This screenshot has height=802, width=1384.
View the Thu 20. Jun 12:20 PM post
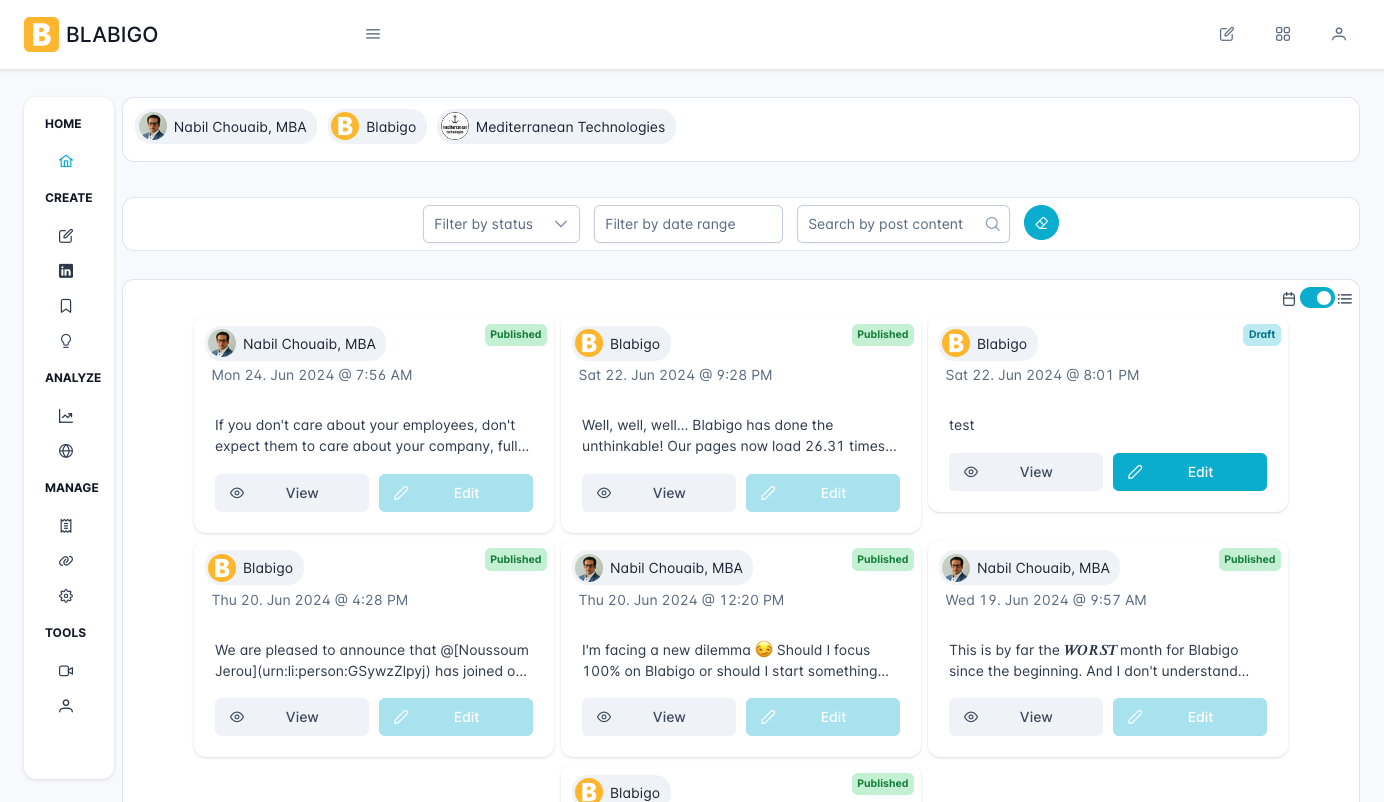[659, 717]
